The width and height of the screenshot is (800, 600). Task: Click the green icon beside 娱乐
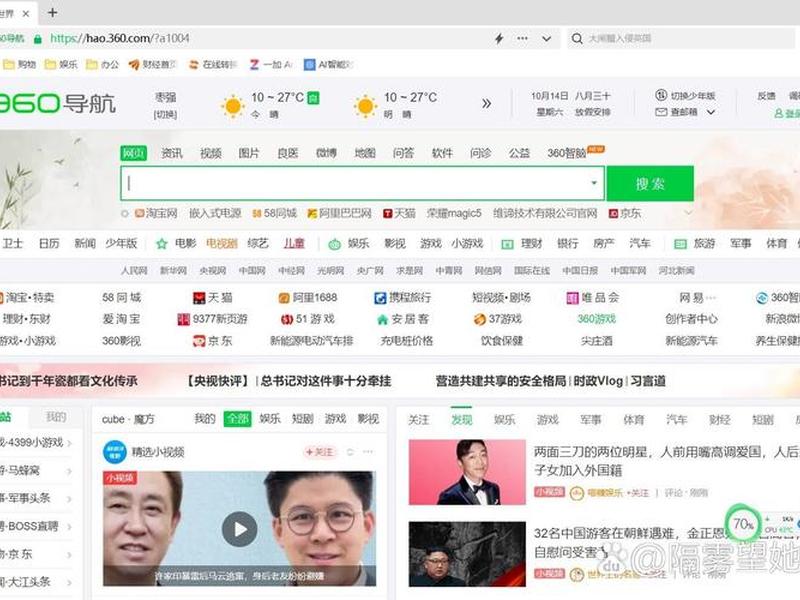coord(334,244)
